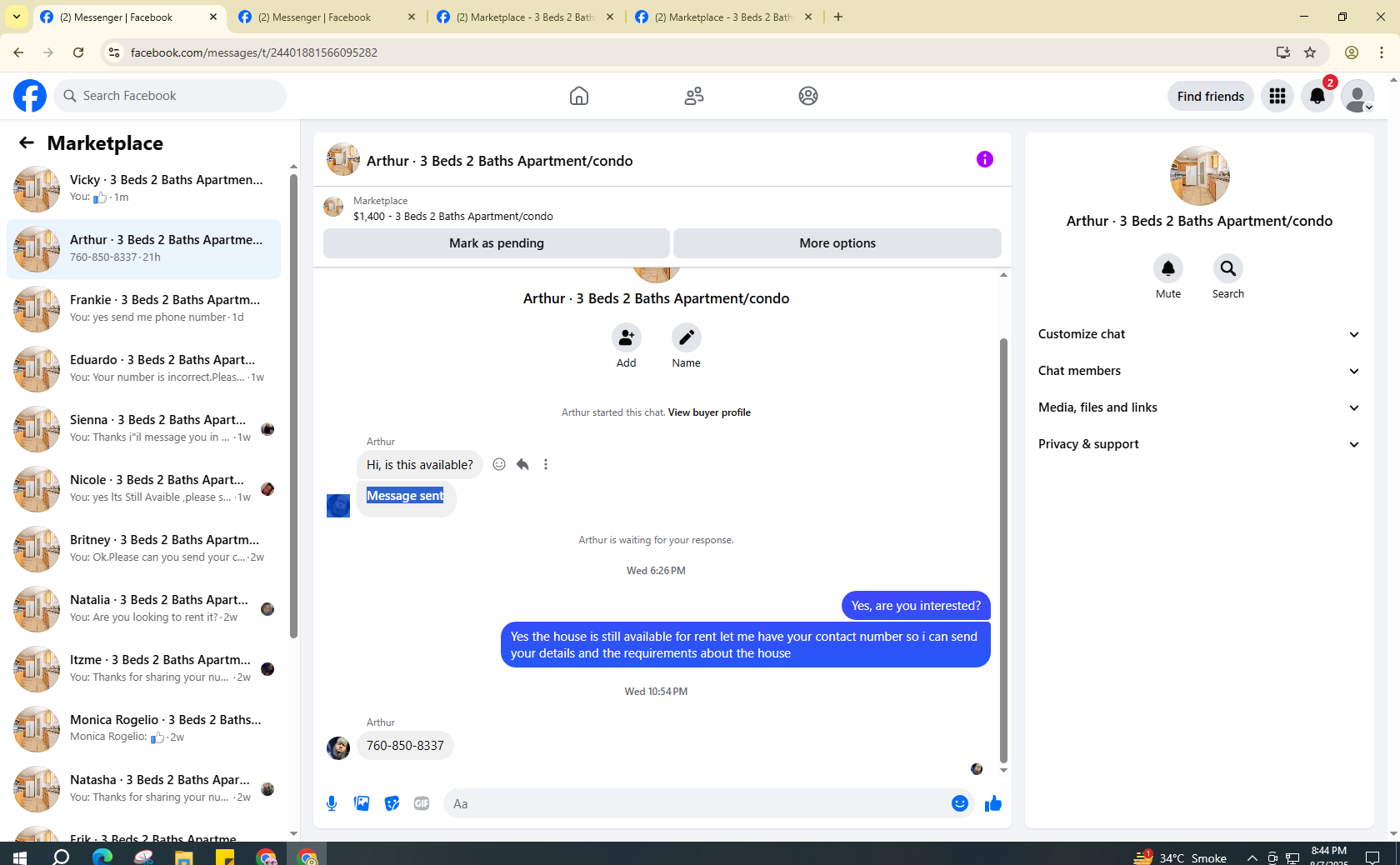Click Find friends button
This screenshot has width=1400, height=865.
tap(1211, 96)
